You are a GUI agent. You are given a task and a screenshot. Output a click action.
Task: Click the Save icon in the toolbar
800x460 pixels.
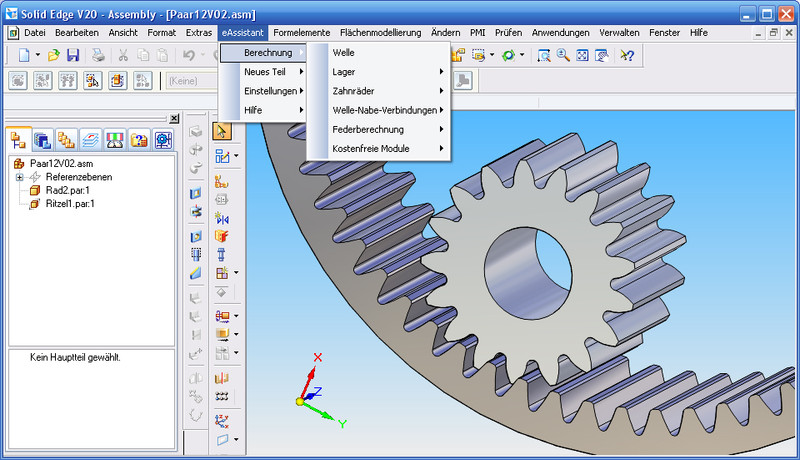tap(73, 55)
